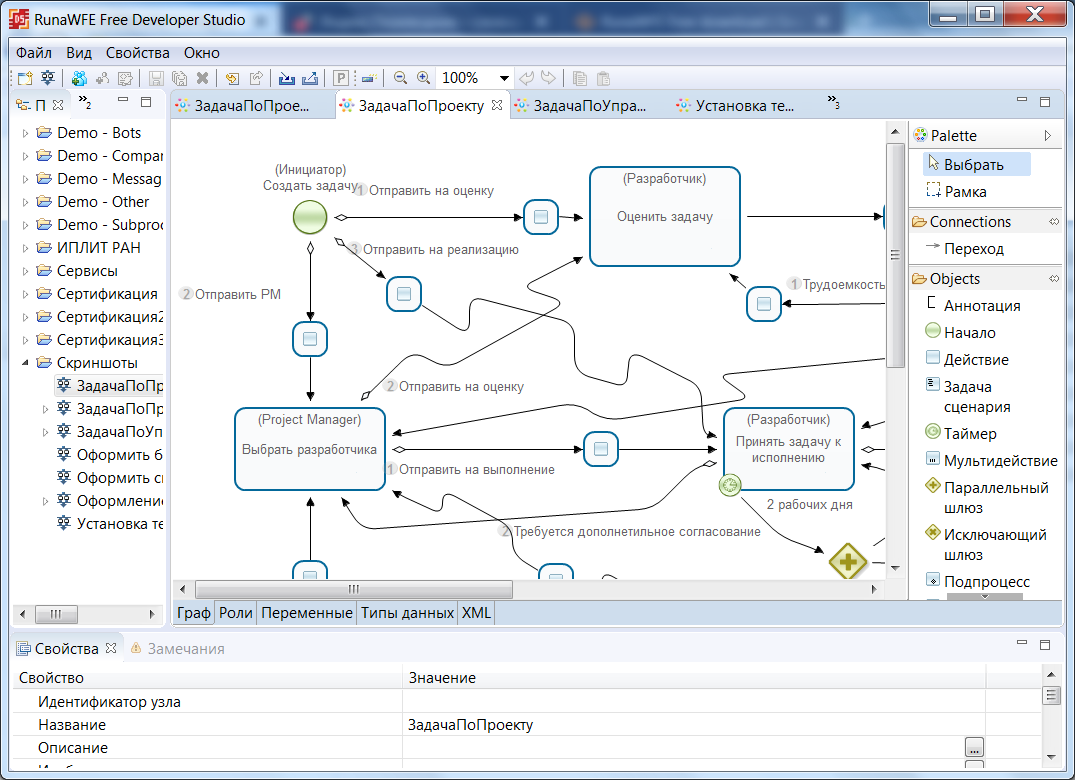This screenshot has width=1075, height=780.
Task: Expand the Оформлени… process in Скриншоты
Action: [45, 501]
